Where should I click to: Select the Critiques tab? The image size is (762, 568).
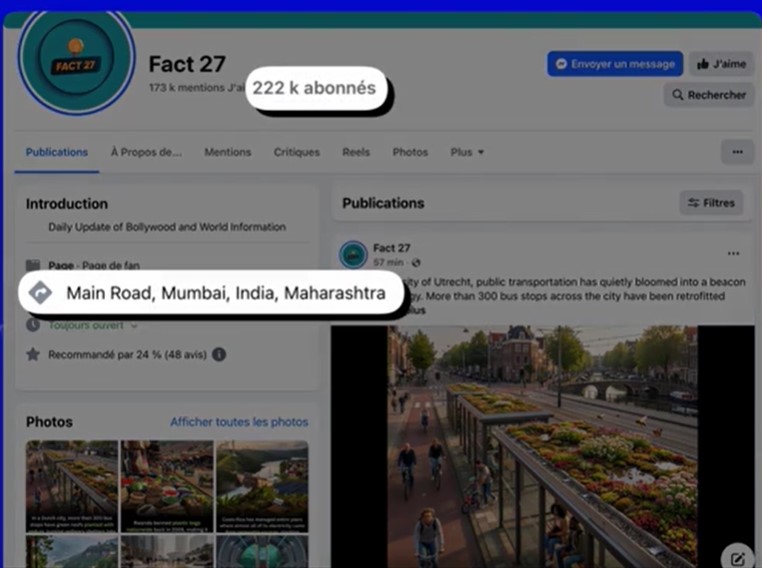(297, 152)
